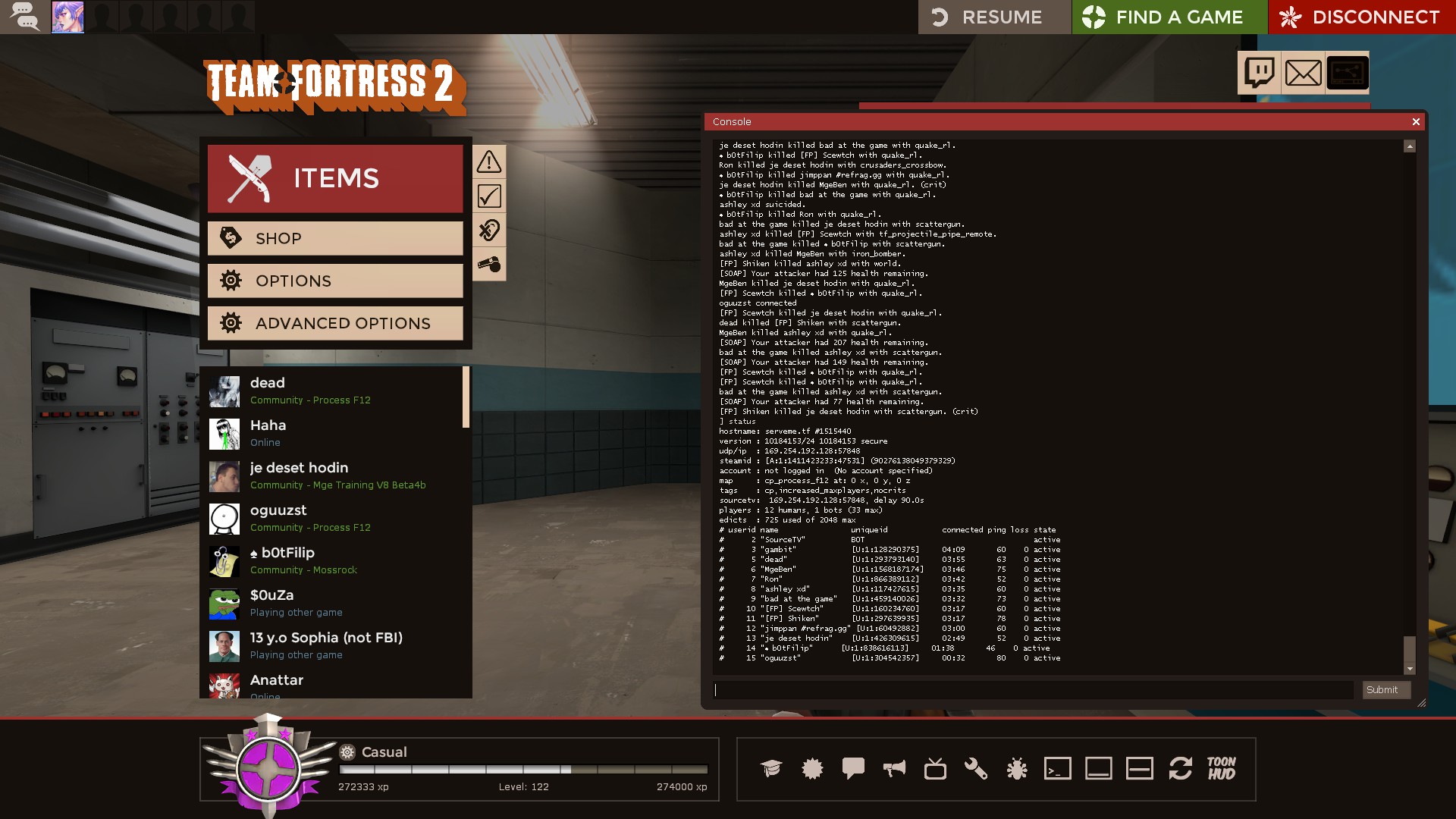Click the refresh HUD reload icon

coord(1180,769)
